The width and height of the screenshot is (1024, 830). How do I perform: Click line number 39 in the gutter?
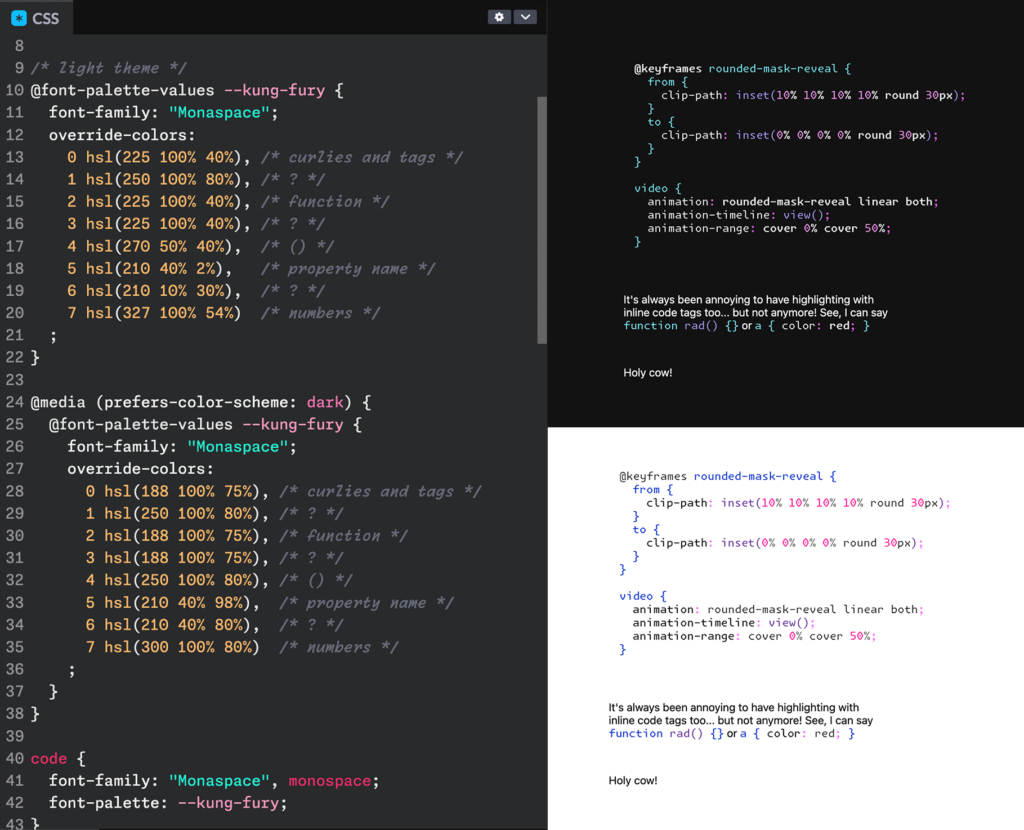[x=14, y=736]
